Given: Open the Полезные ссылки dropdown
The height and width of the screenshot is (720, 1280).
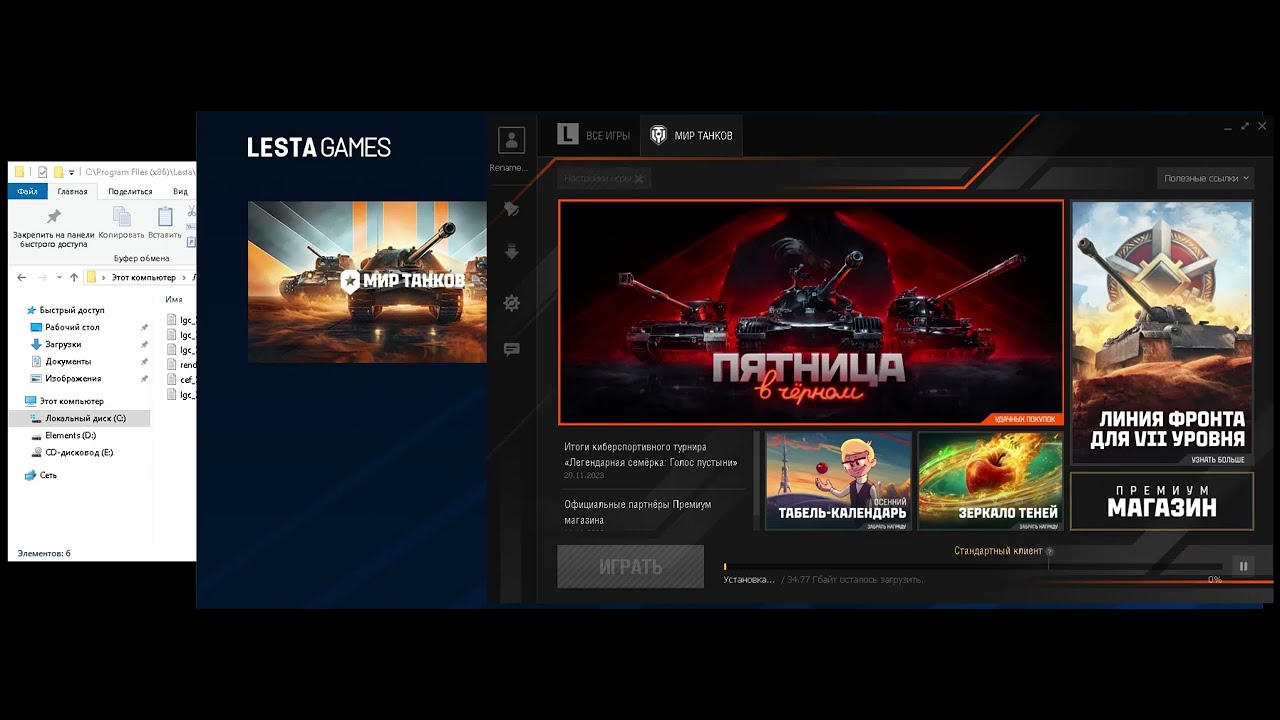Looking at the screenshot, I should (1206, 178).
